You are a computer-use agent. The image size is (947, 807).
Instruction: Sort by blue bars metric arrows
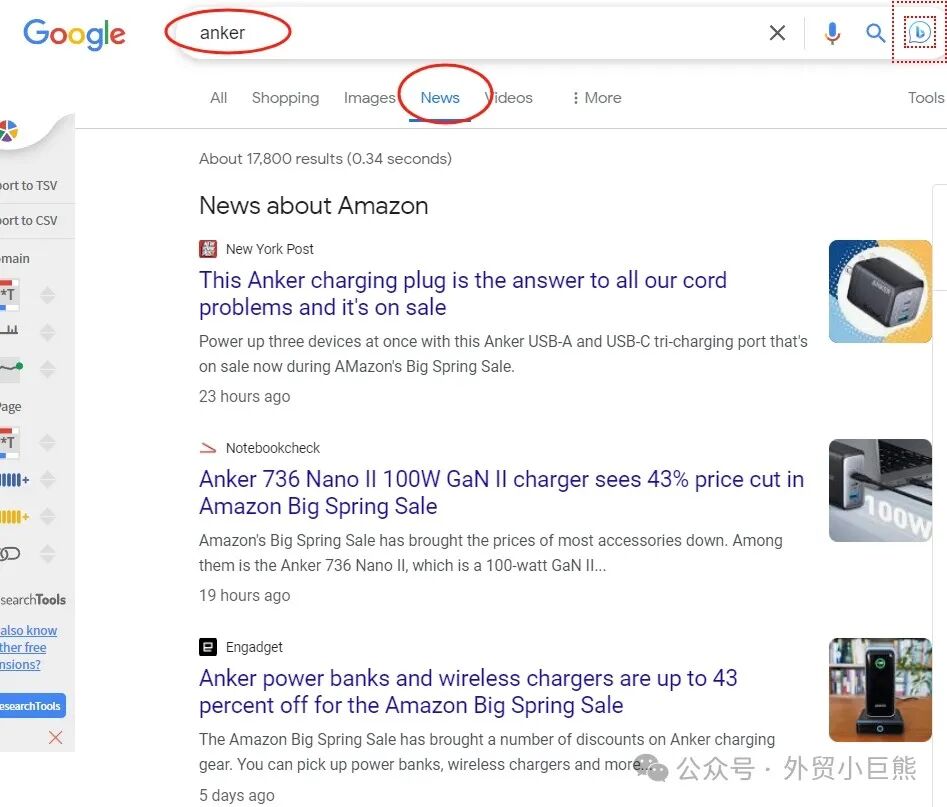[x=48, y=480]
